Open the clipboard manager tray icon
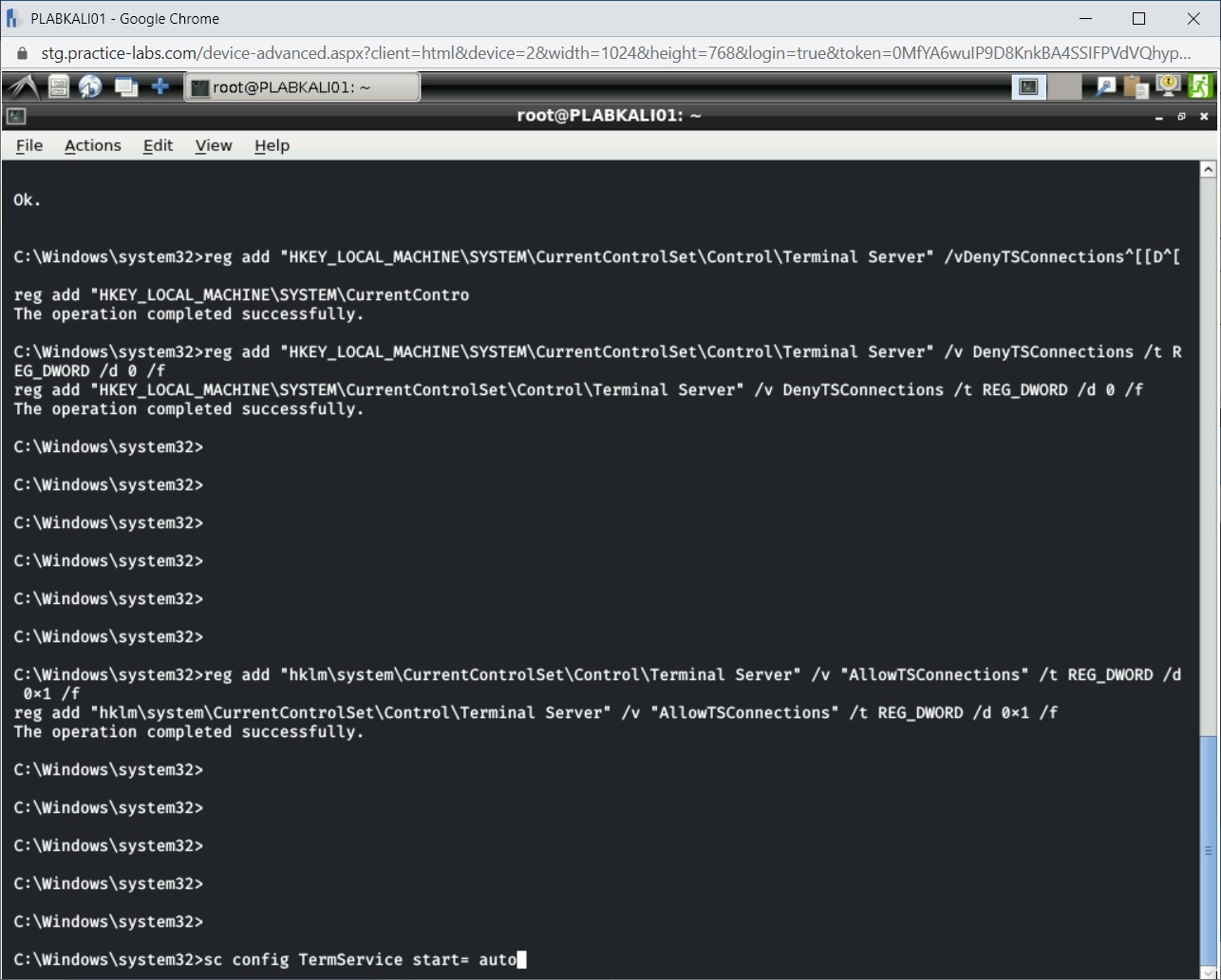1221x980 pixels. pos(1136,87)
